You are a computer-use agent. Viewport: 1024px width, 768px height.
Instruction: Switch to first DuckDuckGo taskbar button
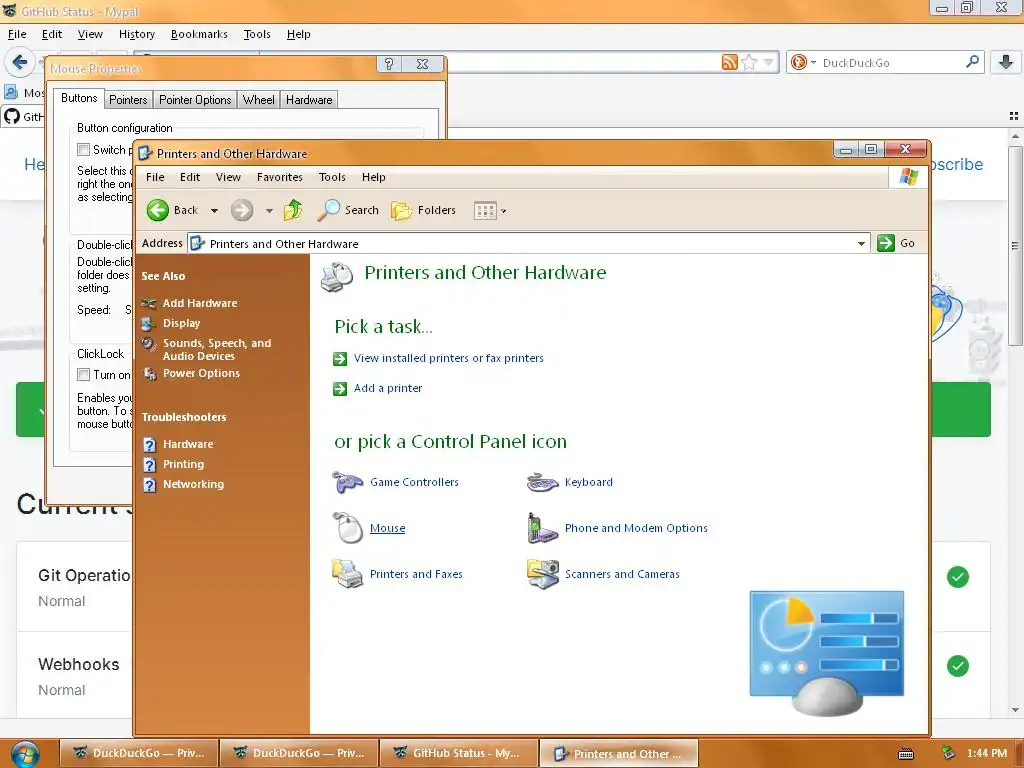tap(139, 753)
